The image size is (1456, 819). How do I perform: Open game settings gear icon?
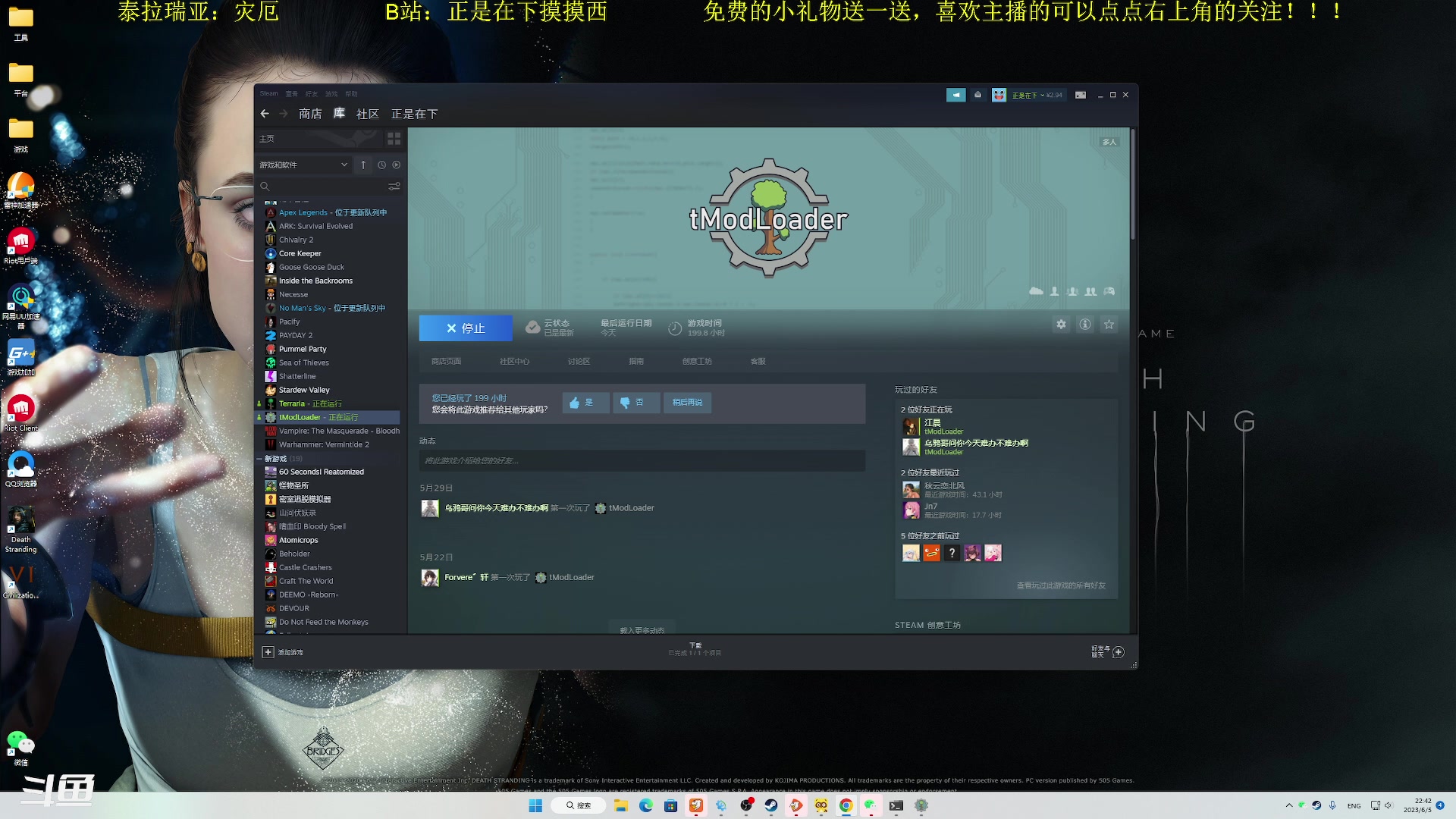pyautogui.click(x=1061, y=325)
